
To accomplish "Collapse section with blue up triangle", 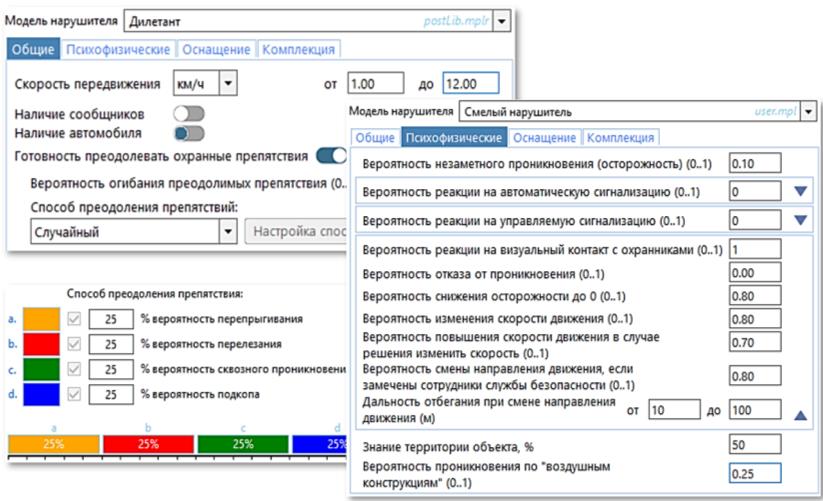I will 798,413.
